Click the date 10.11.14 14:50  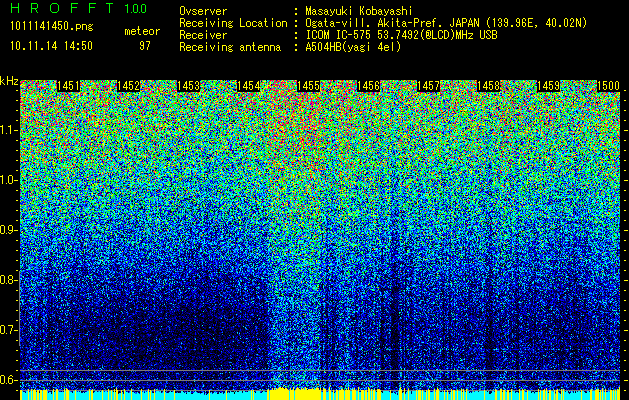pyautogui.click(x=51, y=46)
